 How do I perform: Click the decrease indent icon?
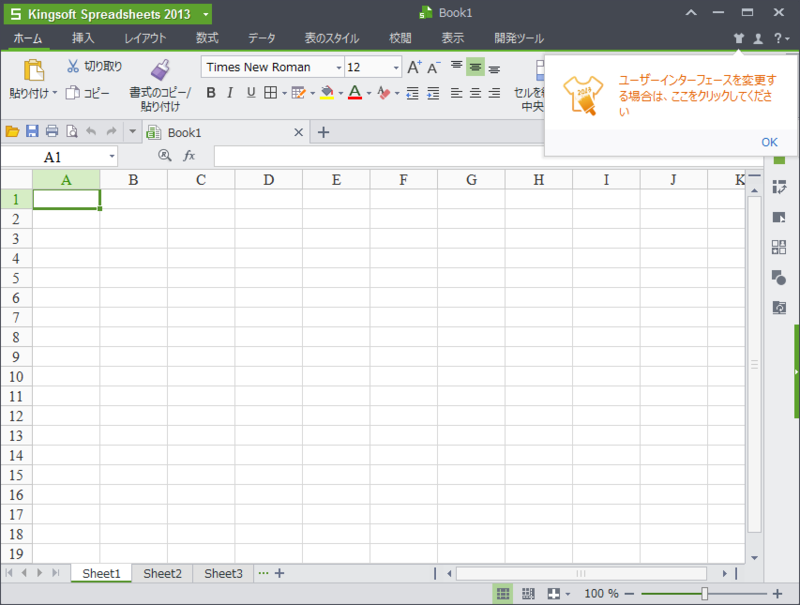click(412, 93)
